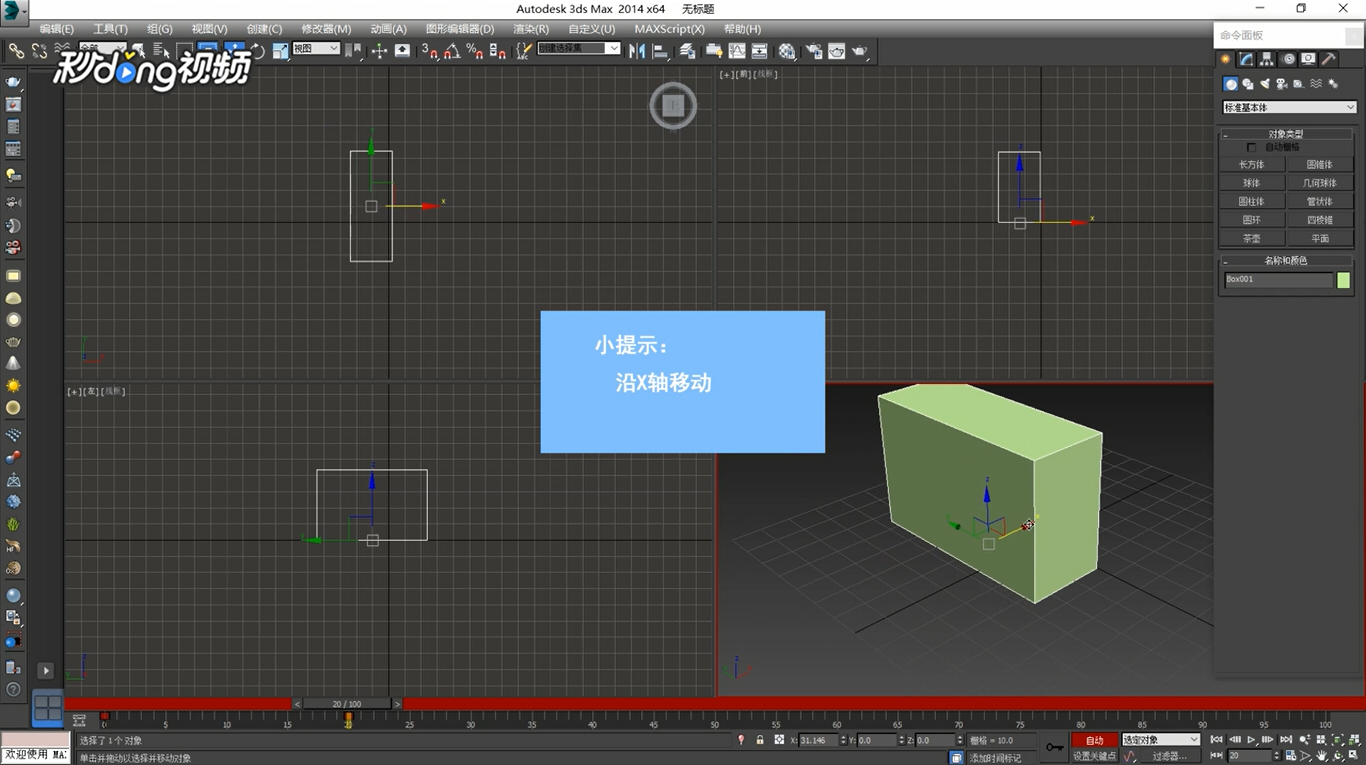Switch to the Motion panel tab

1288,59
